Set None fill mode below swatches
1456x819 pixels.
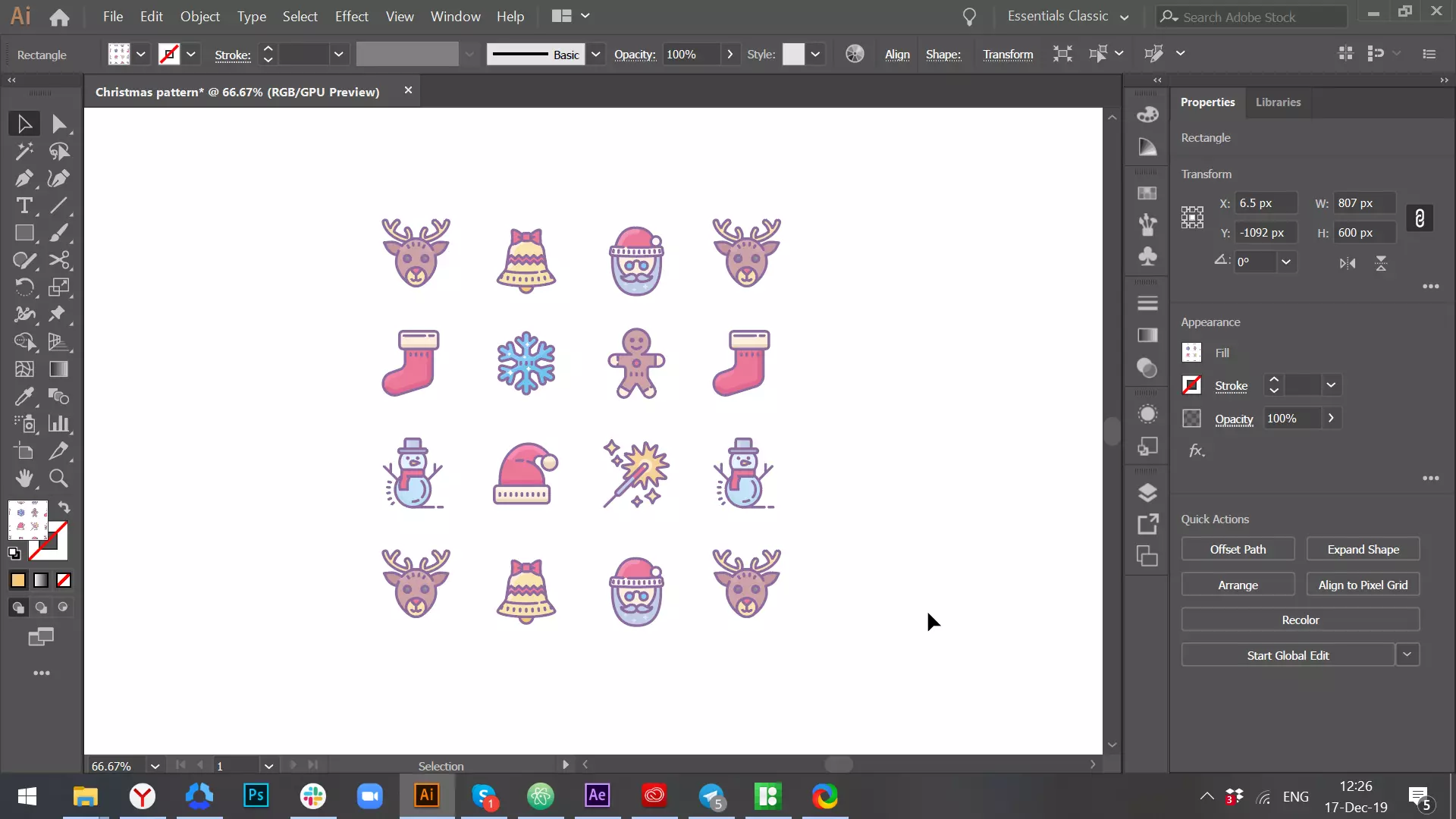[x=64, y=580]
